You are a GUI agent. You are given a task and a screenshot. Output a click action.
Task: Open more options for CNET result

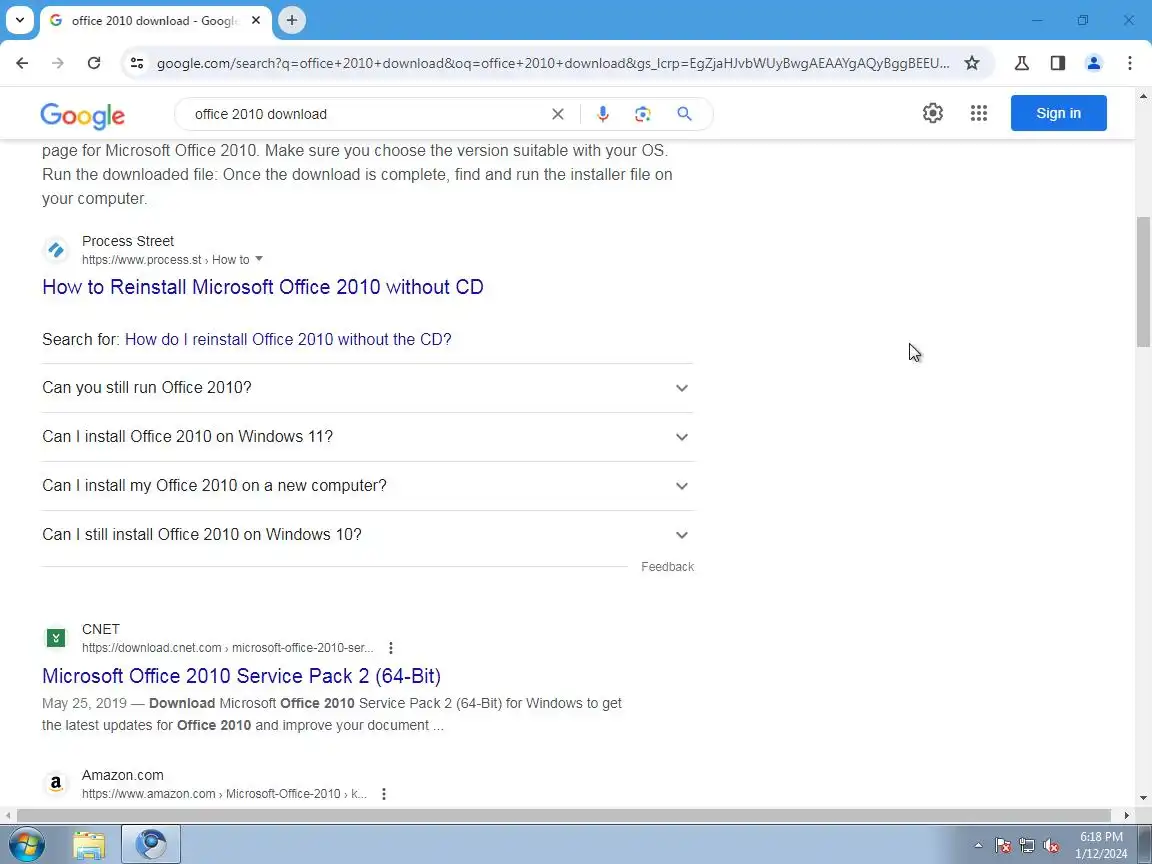391,648
